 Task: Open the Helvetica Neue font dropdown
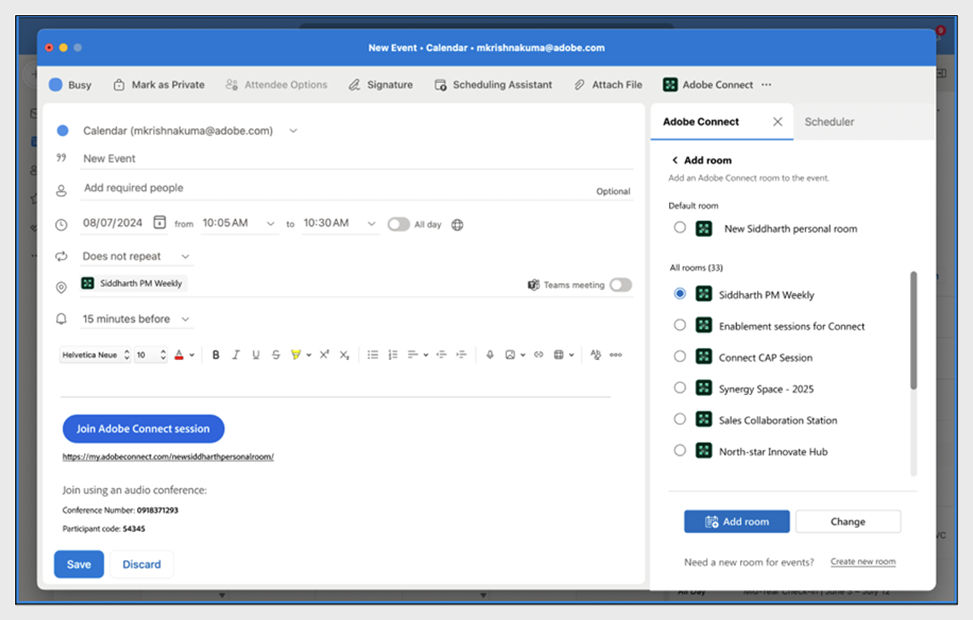[95, 355]
